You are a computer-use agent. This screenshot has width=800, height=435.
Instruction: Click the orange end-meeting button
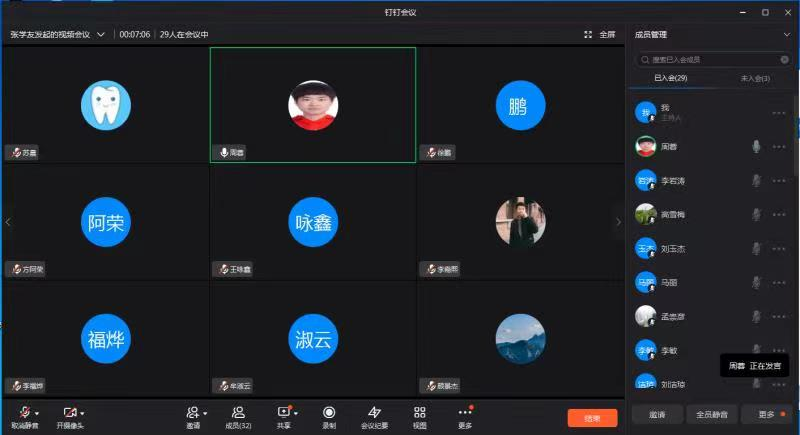(592, 418)
